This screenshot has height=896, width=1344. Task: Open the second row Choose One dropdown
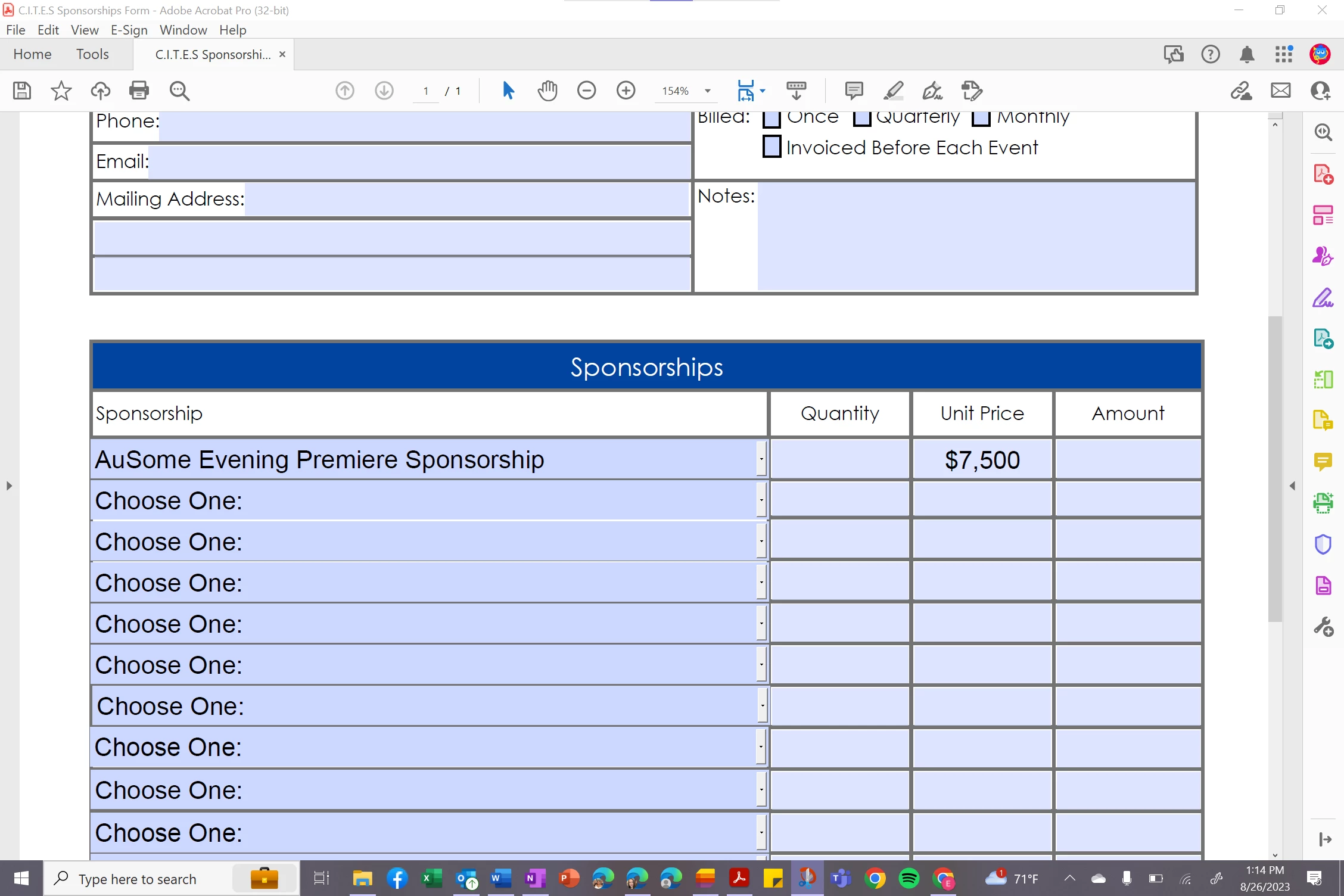761,500
